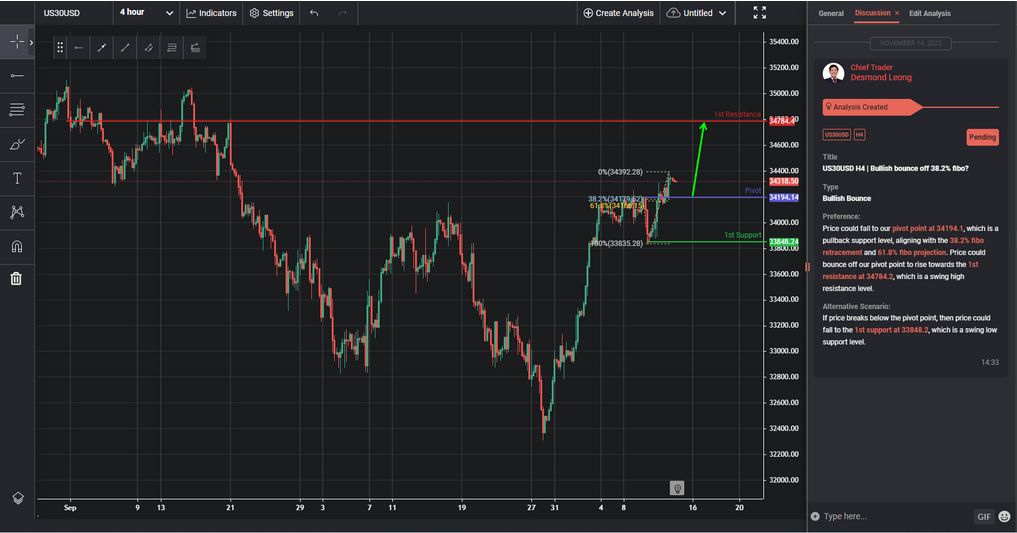The width and height of the screenshot is (1017, 533).
Task: Pick the plain diagonal line tool
Action: click(x=125, y=47)
